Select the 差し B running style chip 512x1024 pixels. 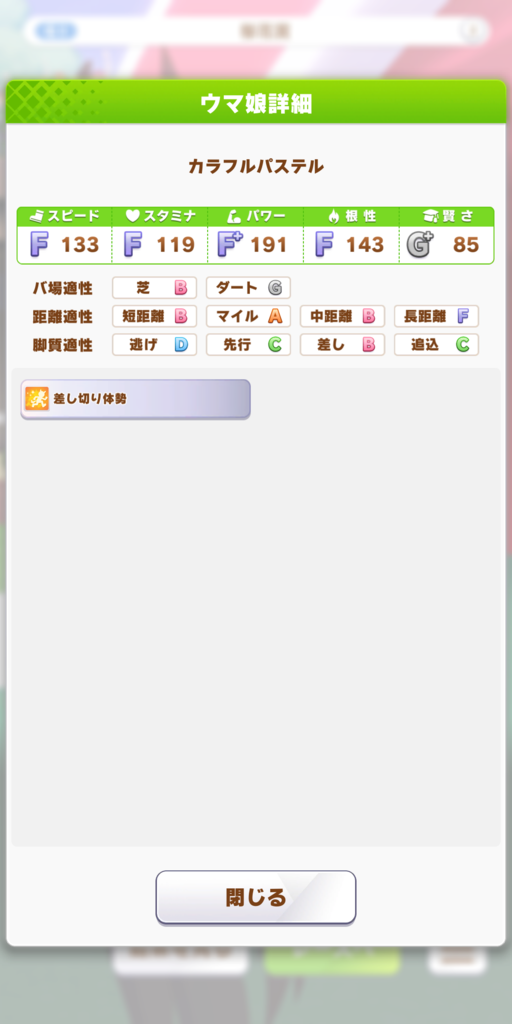342,345
